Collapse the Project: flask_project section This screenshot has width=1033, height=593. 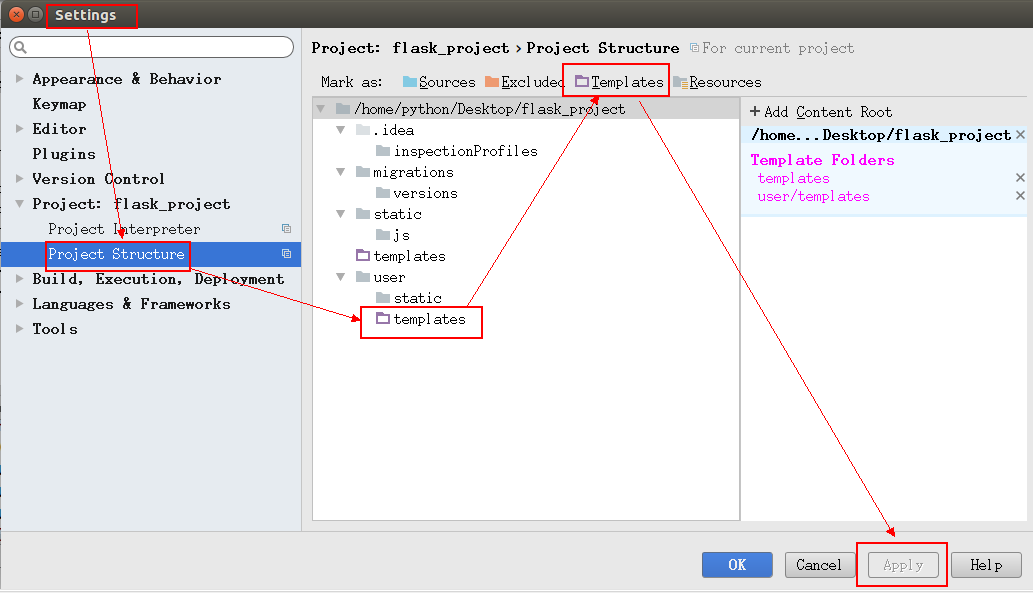coord(19,204)
